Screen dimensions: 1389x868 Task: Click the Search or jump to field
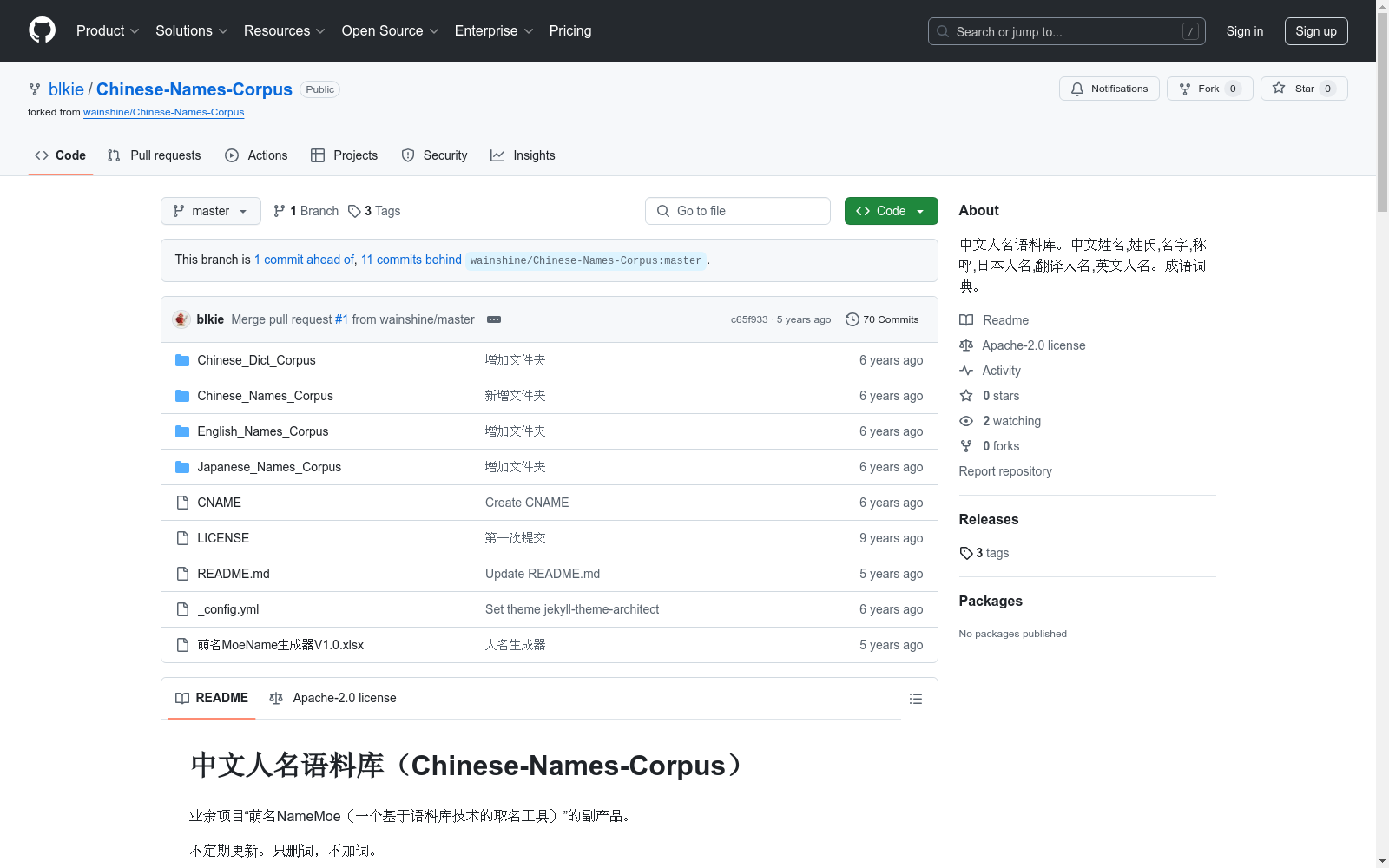[1067, 31]
